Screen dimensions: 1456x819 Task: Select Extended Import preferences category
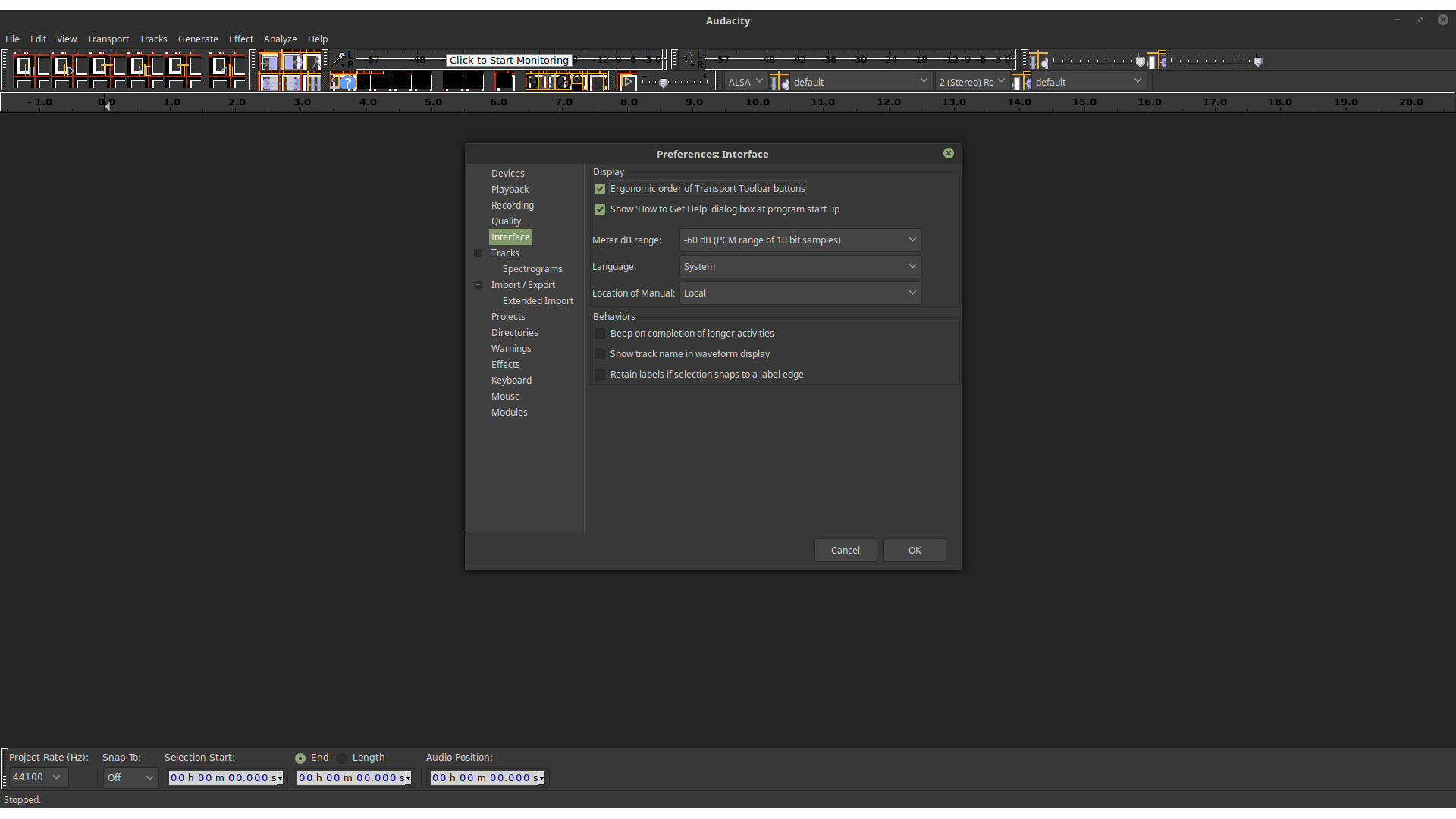point(538,301)
